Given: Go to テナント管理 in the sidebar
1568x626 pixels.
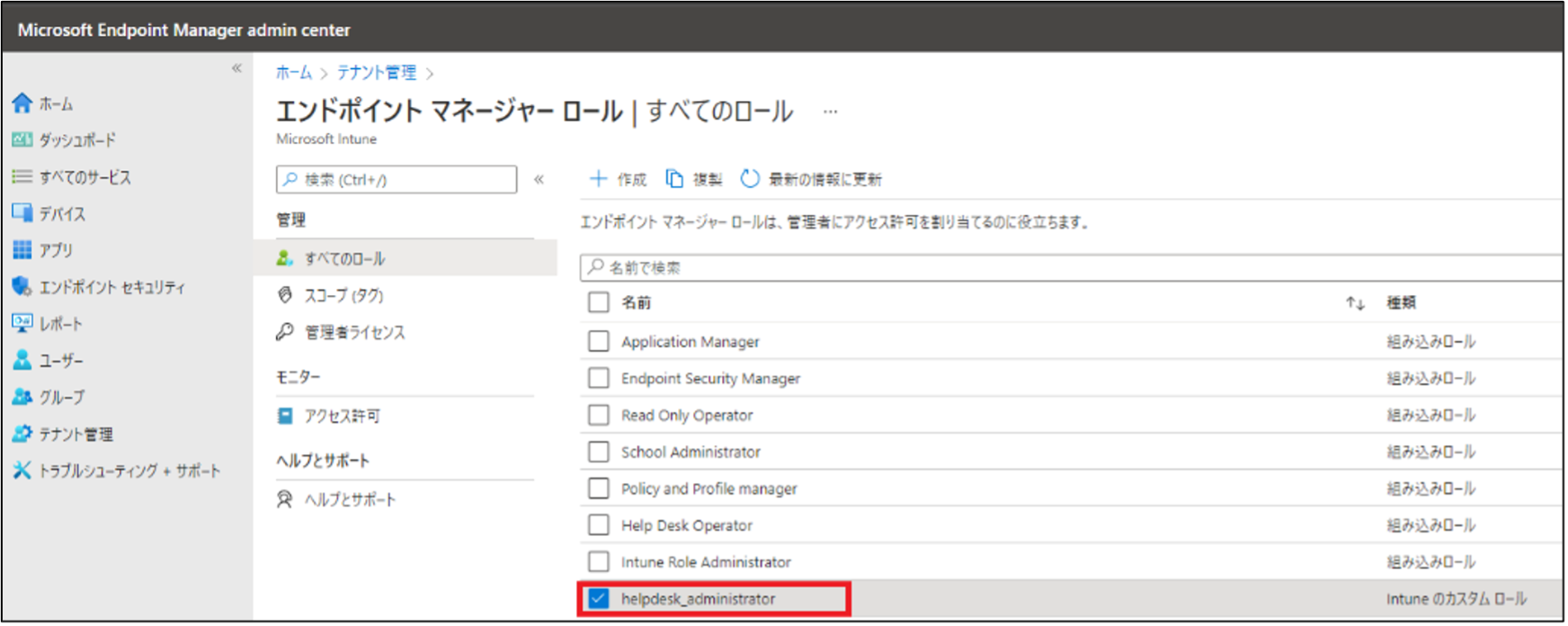Looking at the screenshot, I should coord(76,434).
